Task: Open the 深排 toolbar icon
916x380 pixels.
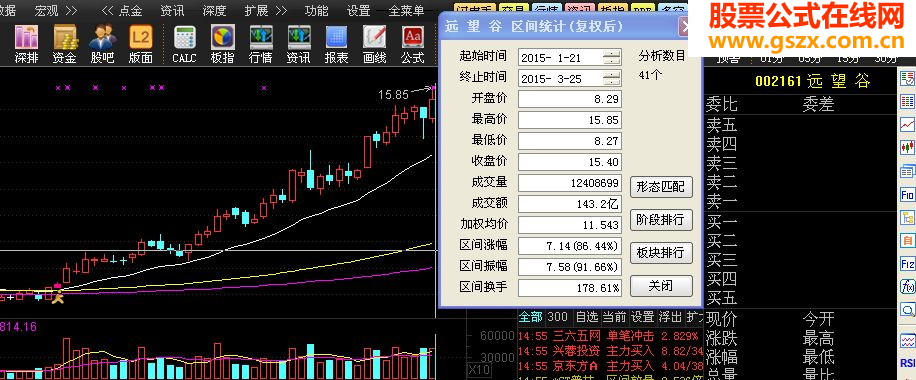Action: click(x=26, y=44)
